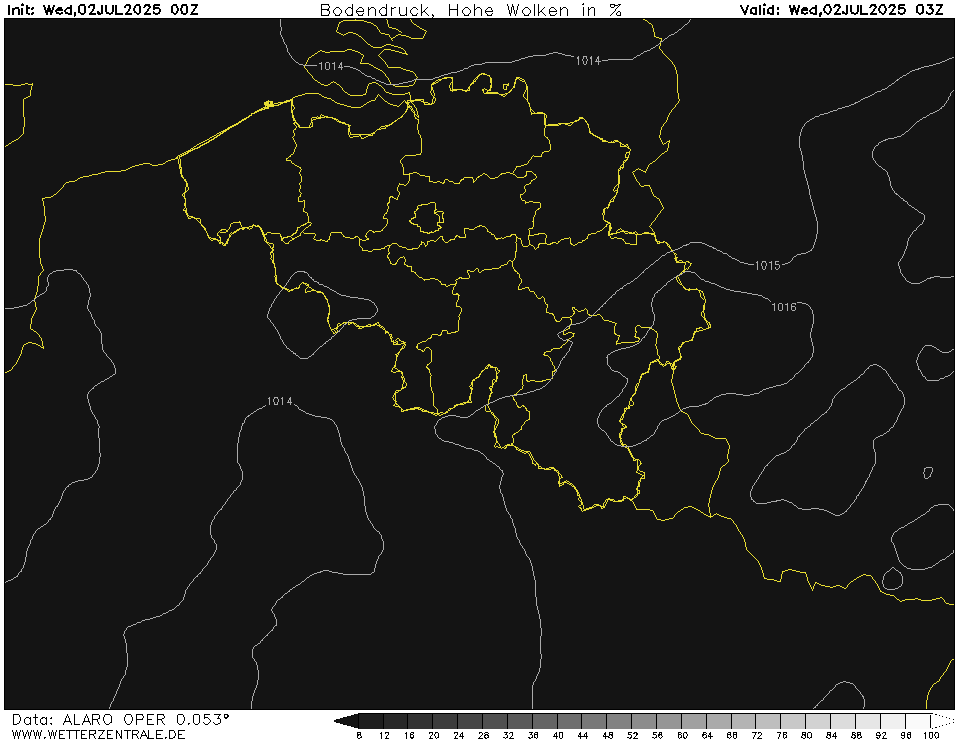Select the legend swatch between 8 and 12
This screenshot has height=741, width=959.
point(371,721)
